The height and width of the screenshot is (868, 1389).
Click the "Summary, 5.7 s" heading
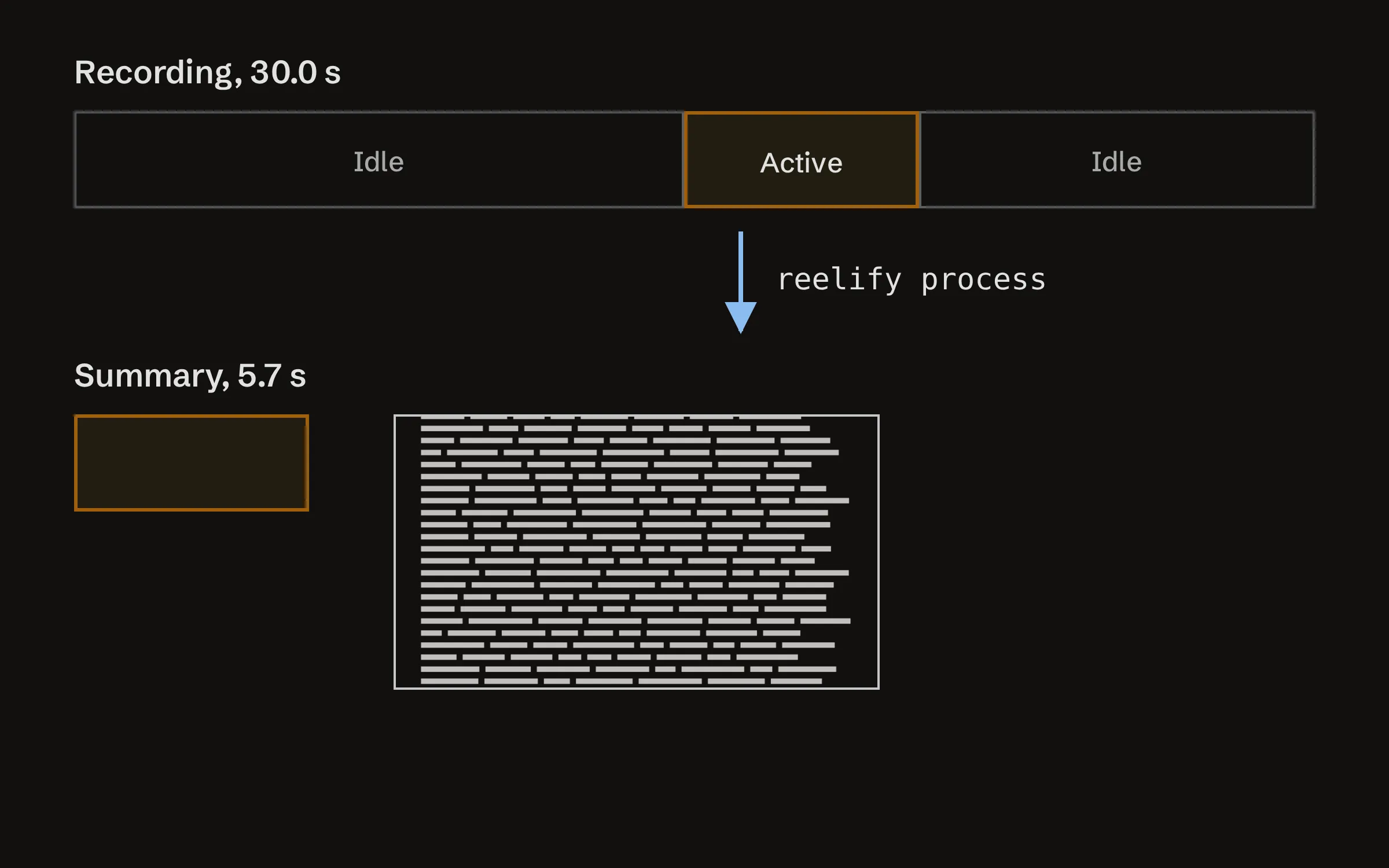click(x=190, y=376)
